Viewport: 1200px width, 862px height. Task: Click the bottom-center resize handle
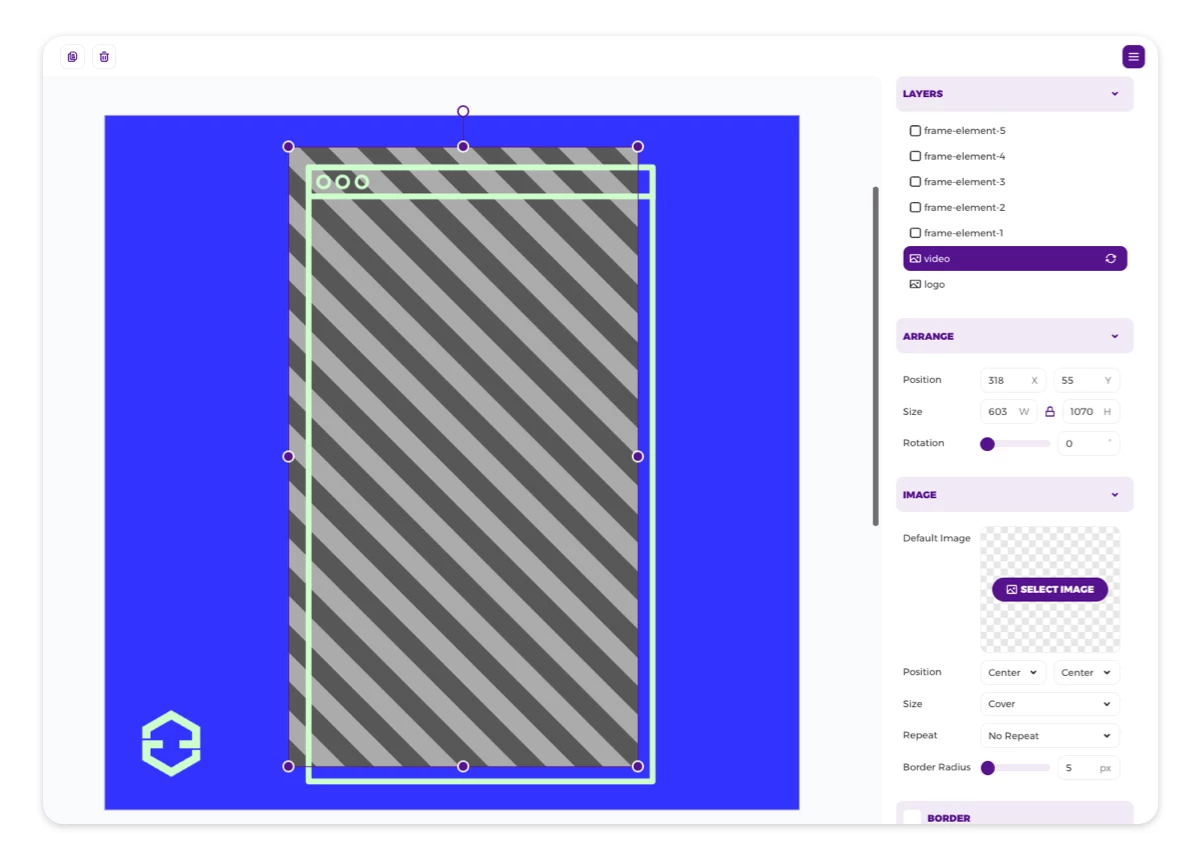463,766
